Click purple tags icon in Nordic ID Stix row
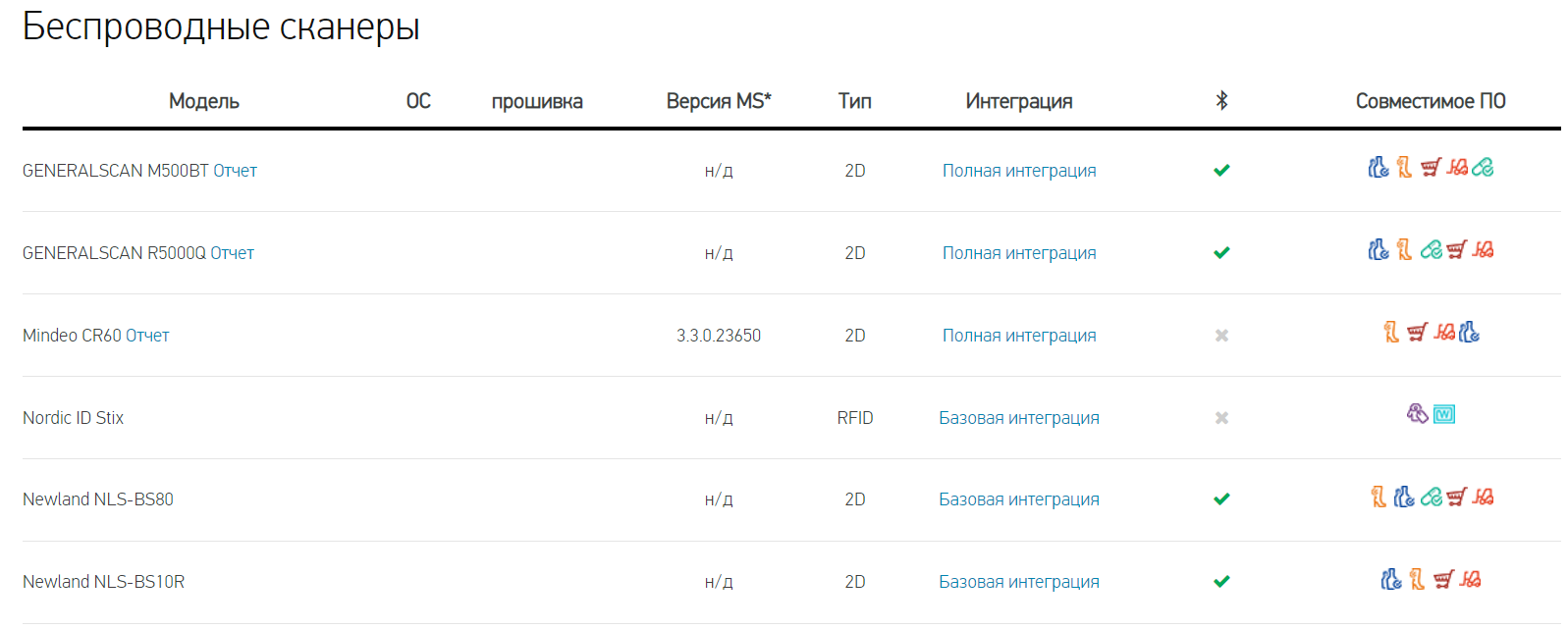 coord(1417,414)
